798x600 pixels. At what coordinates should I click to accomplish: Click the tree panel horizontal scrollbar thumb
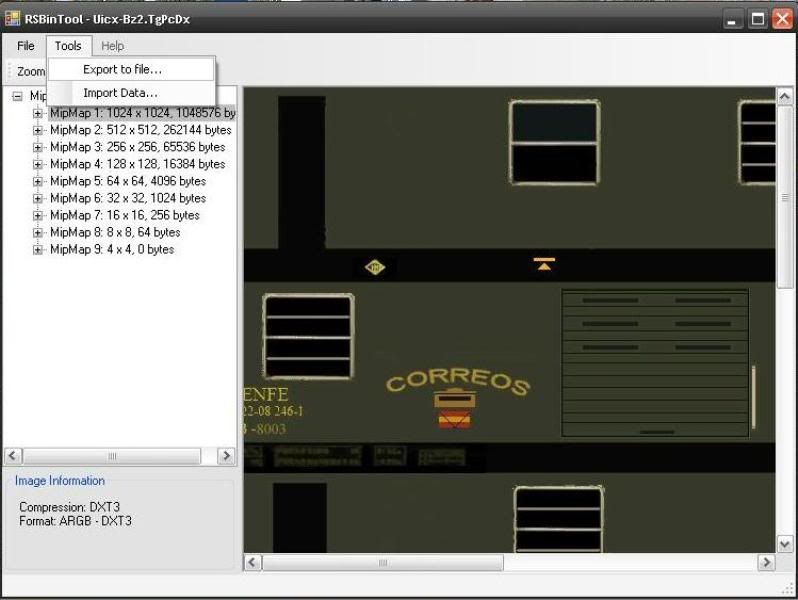point(112,456)
